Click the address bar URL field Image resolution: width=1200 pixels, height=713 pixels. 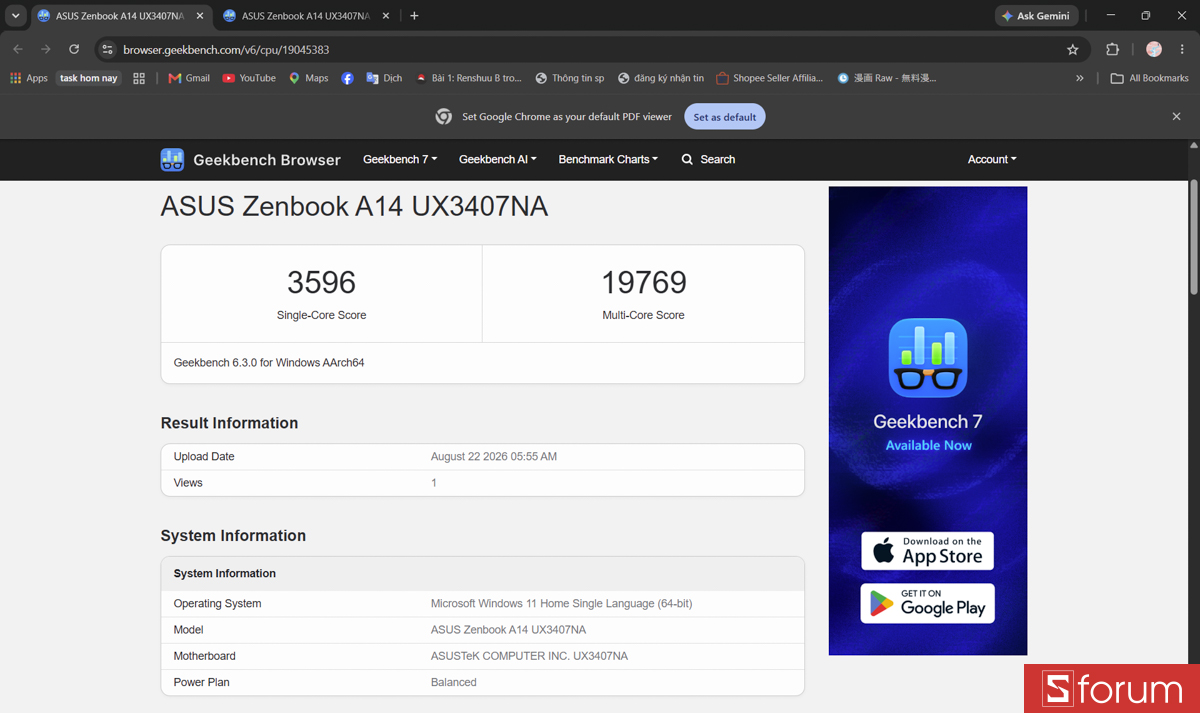(x=590, y=49)
